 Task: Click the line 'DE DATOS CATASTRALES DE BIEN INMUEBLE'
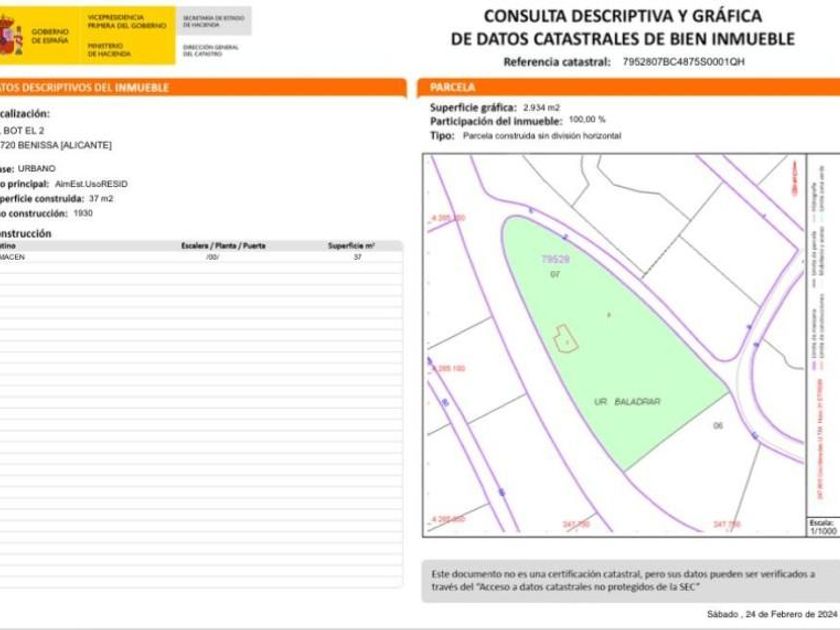click(x=622, y=39)
